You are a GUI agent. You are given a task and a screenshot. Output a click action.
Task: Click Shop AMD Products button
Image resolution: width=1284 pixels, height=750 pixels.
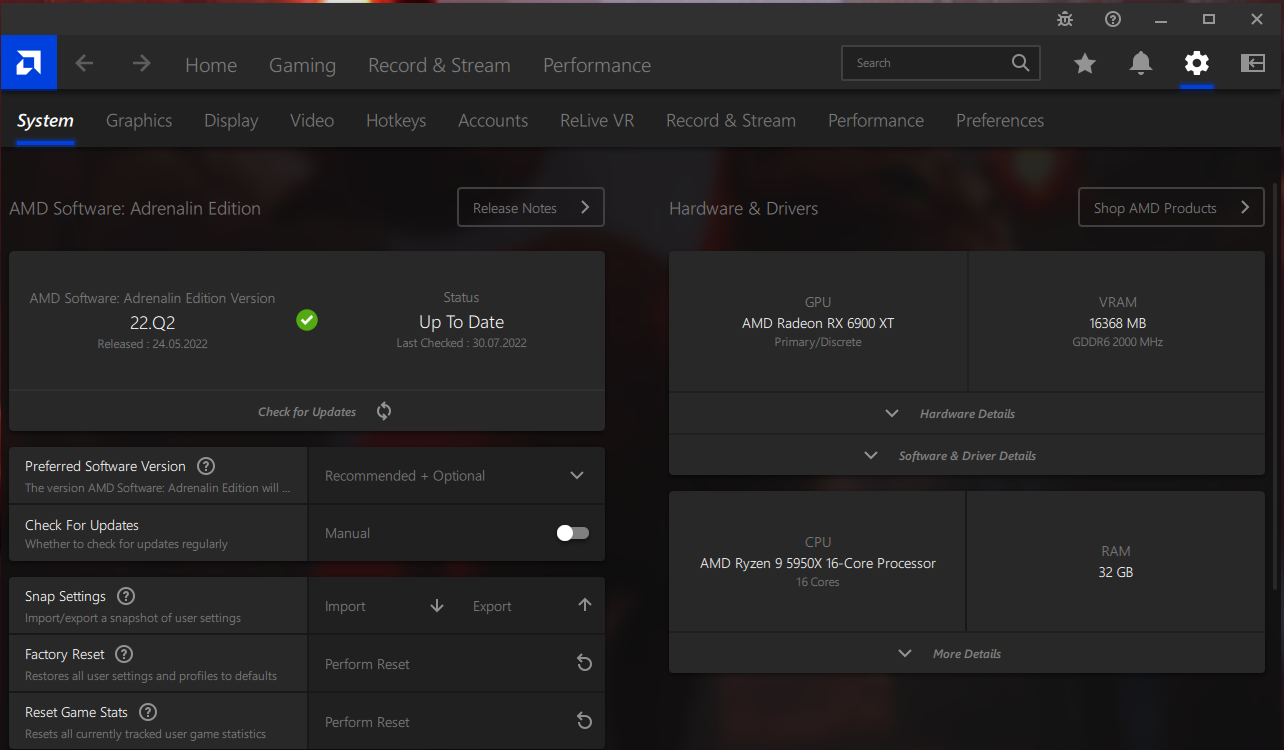pyautogui.click(x=1171, y=207)
